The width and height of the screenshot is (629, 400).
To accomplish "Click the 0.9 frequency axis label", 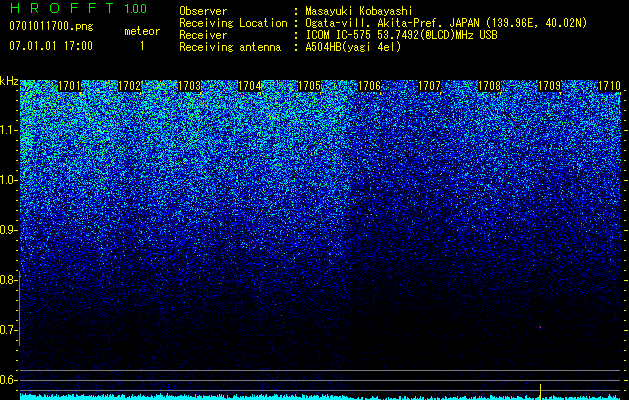I will point(8,230).
